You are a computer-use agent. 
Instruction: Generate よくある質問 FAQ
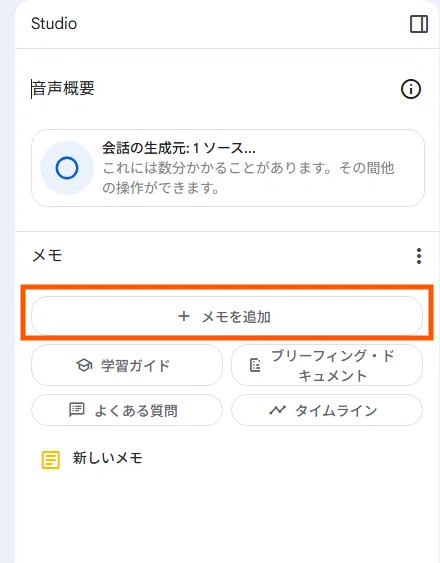coord(127,410)
